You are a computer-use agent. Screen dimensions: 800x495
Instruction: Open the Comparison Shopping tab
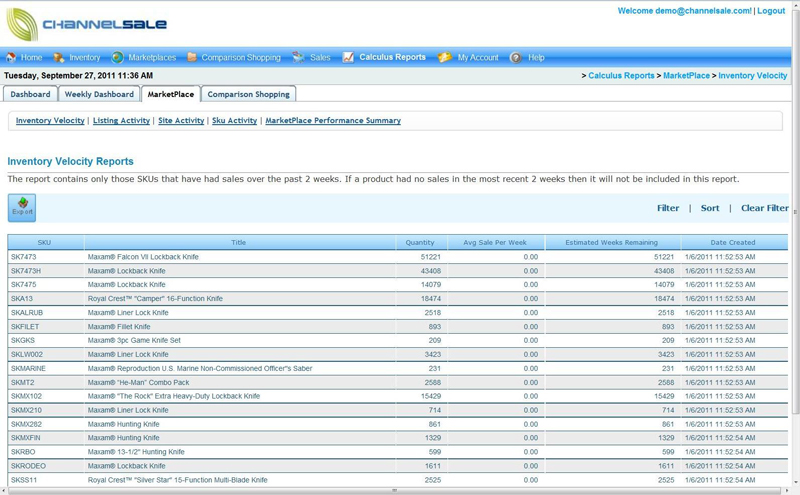(248, 94)
